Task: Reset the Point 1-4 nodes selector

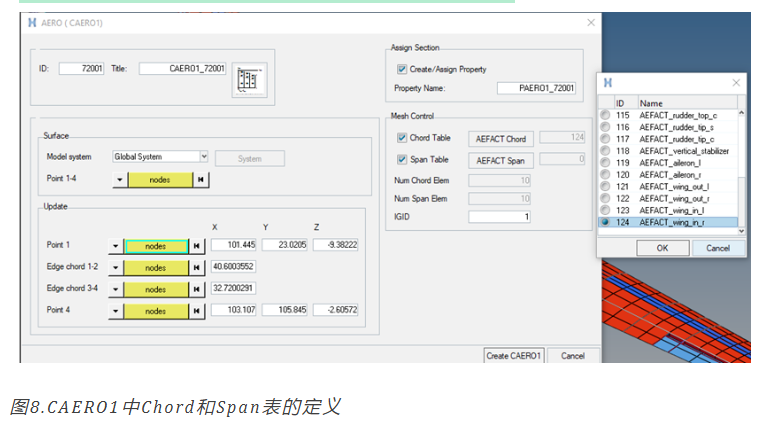Action: [x=201, y=180]
